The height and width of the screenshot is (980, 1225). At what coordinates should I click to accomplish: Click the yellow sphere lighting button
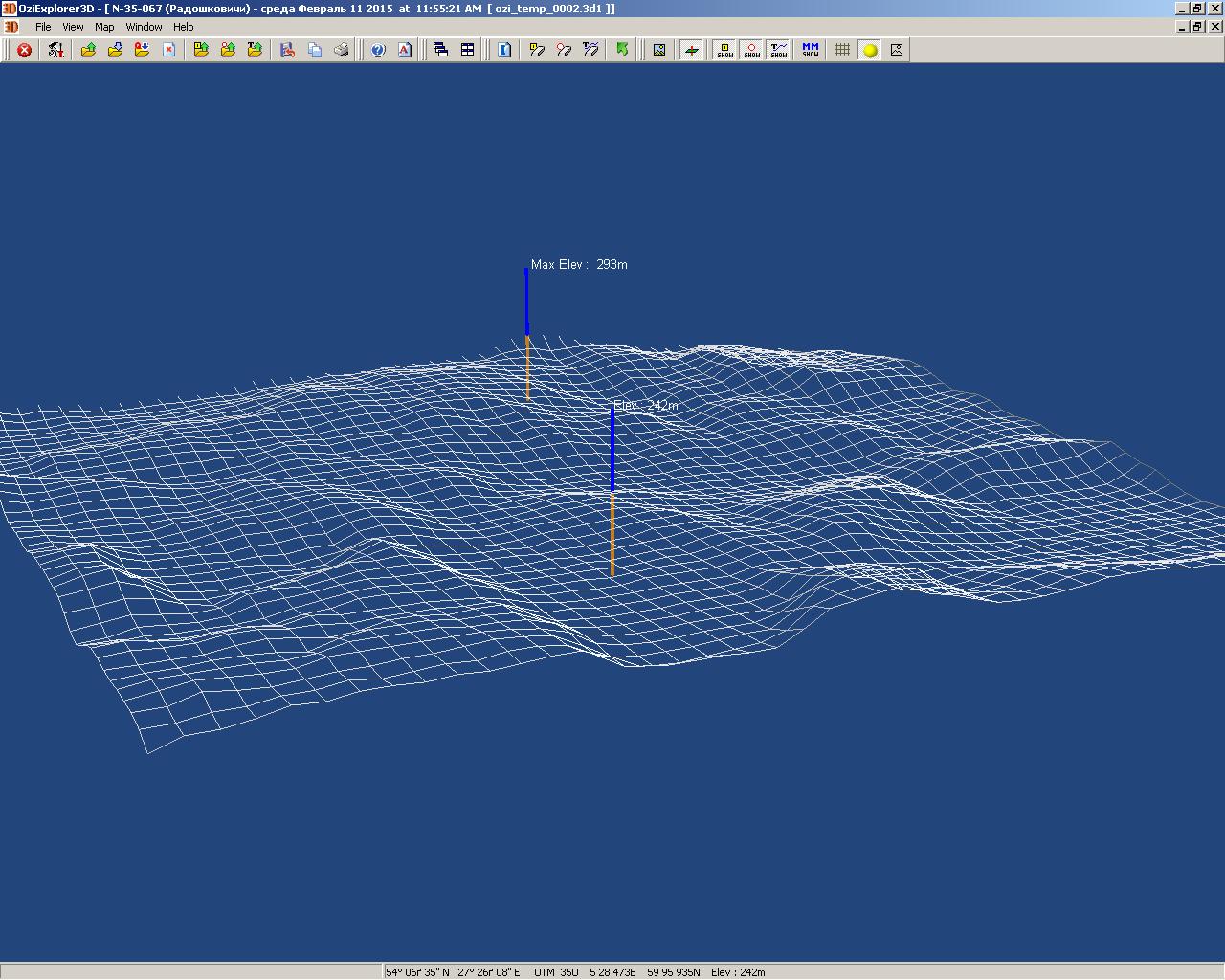(x=870, y=50)
